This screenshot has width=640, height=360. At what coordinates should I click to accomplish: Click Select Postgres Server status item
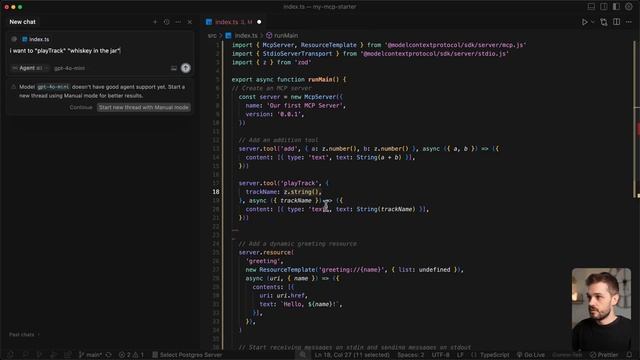(187, 355)
